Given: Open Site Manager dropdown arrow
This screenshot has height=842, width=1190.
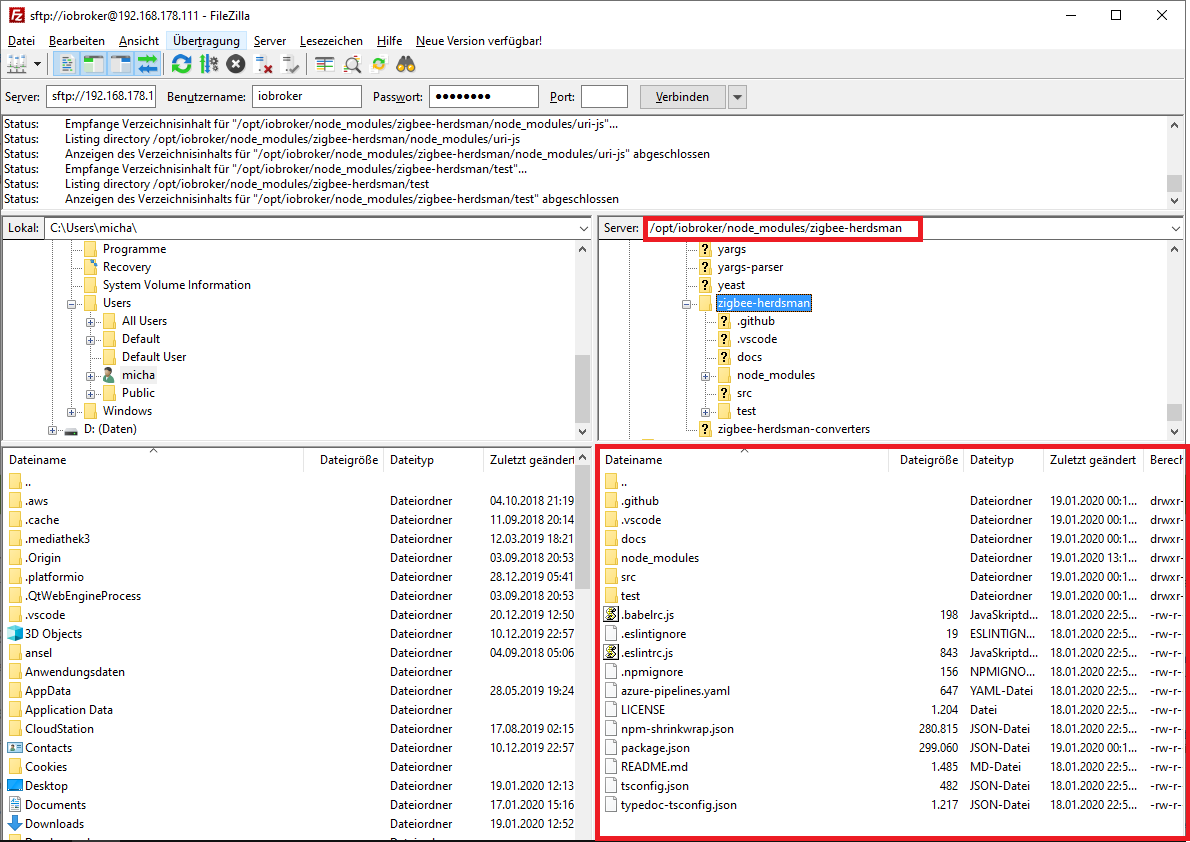Looking at the screenshot, I should click(x=37, y=65).
